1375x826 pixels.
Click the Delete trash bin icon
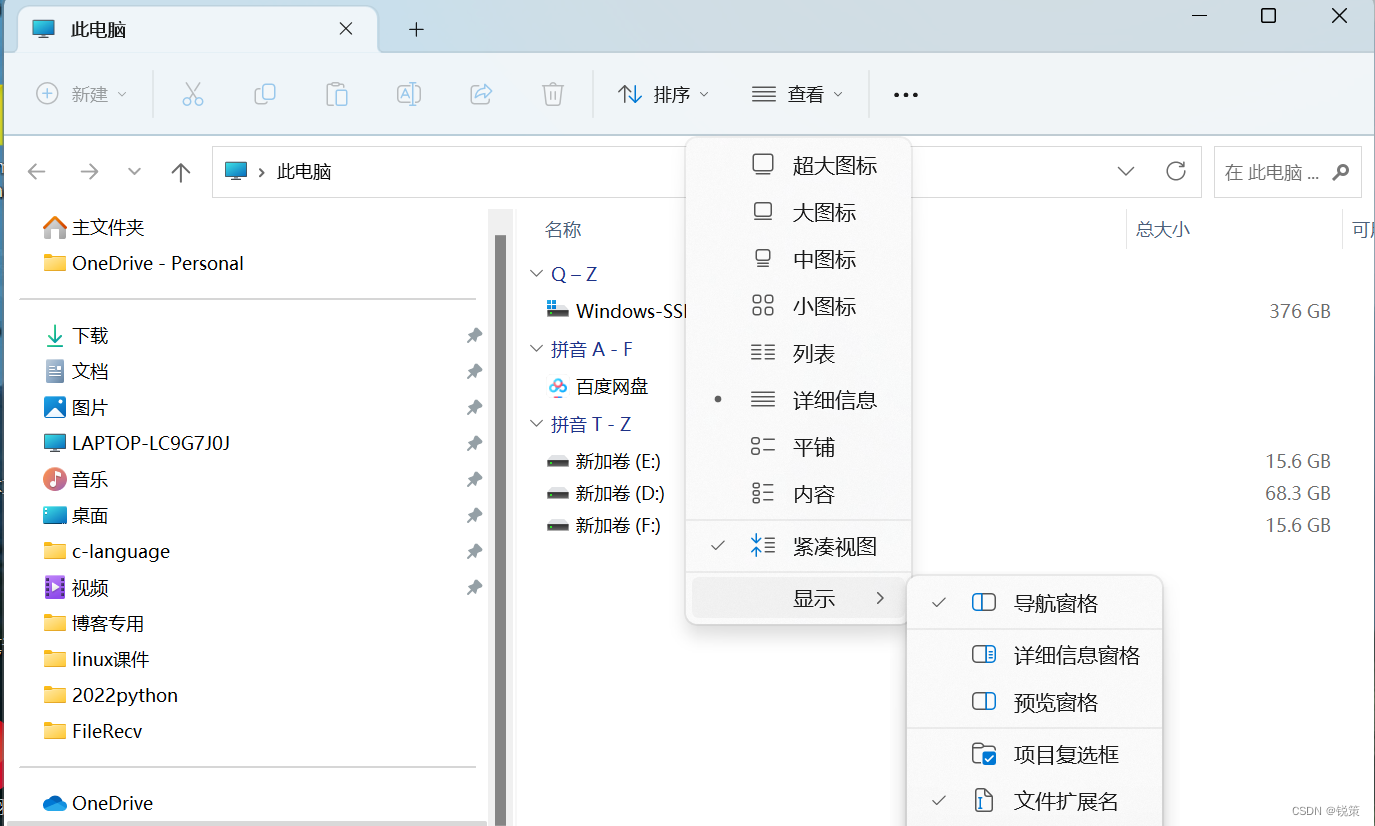pos(553,94)
